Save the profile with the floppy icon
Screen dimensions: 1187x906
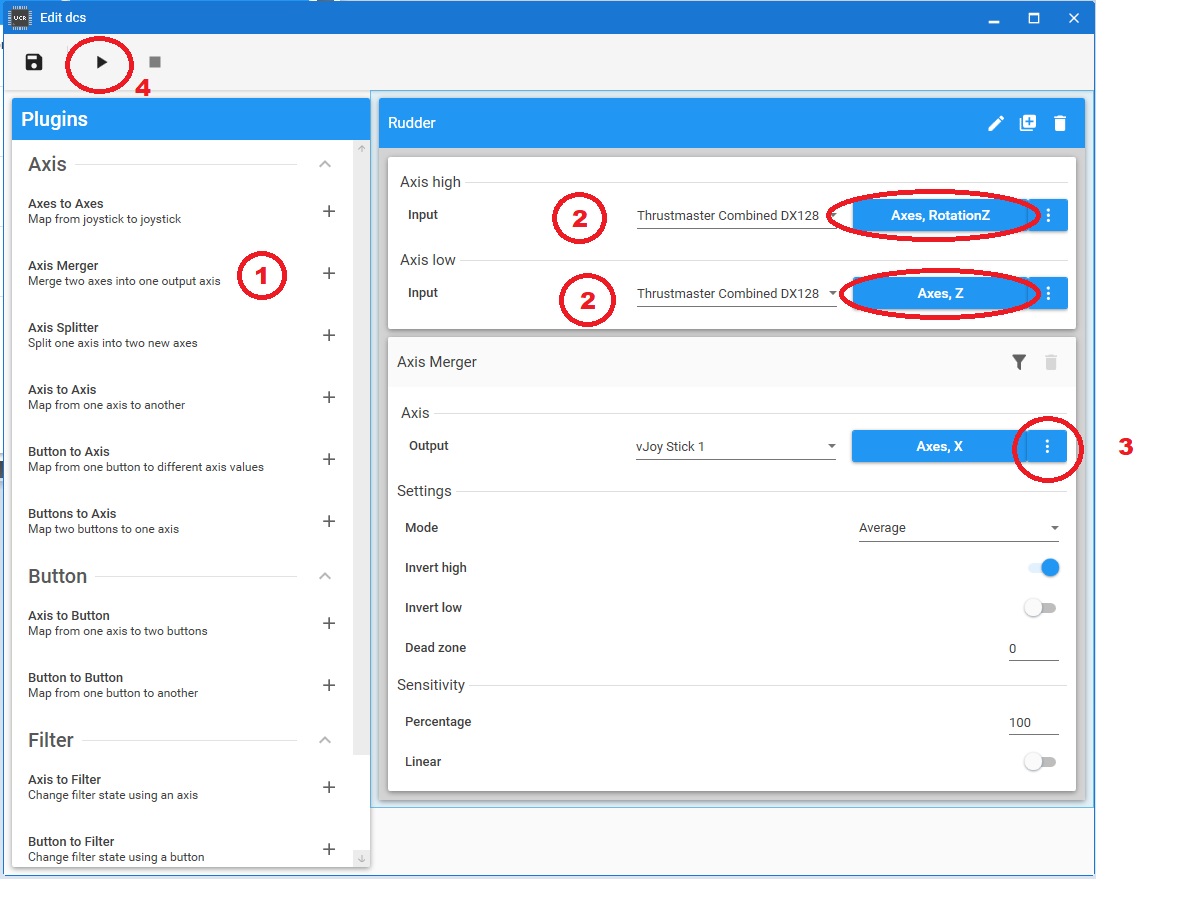click(34, 62)
